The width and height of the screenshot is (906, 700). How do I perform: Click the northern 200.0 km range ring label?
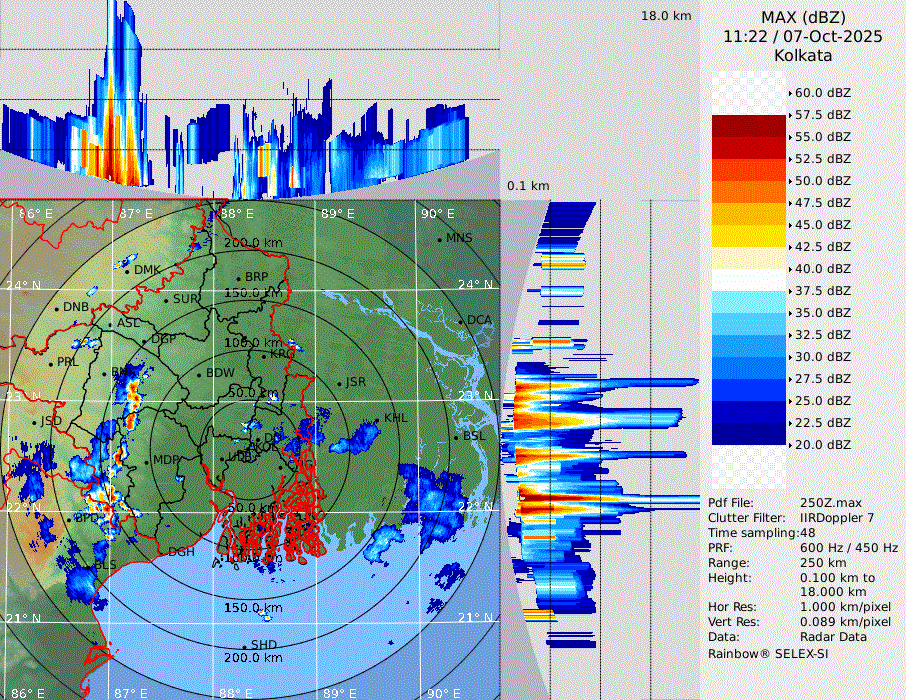[252, 243]
